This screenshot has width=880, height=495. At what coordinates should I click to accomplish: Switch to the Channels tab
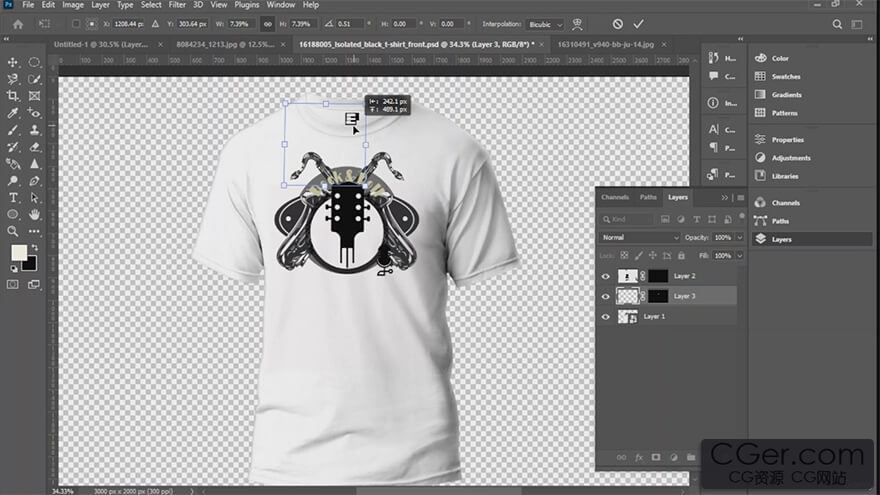(x=615, y=197)
